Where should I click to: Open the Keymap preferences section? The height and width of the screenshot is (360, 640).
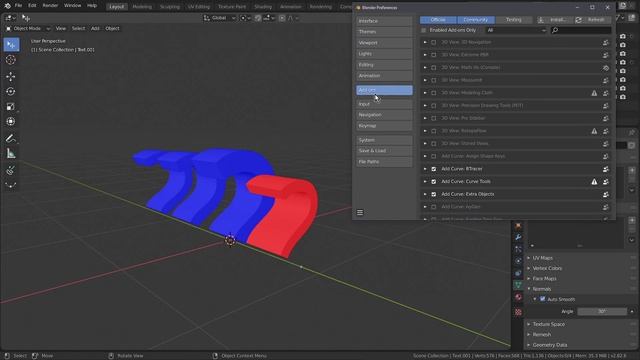coord(384,126)
